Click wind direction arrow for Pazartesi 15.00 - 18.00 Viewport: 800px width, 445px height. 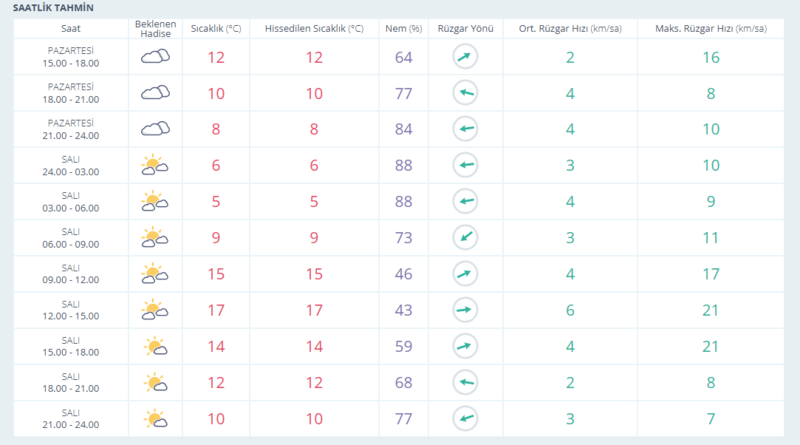(465, 58)
